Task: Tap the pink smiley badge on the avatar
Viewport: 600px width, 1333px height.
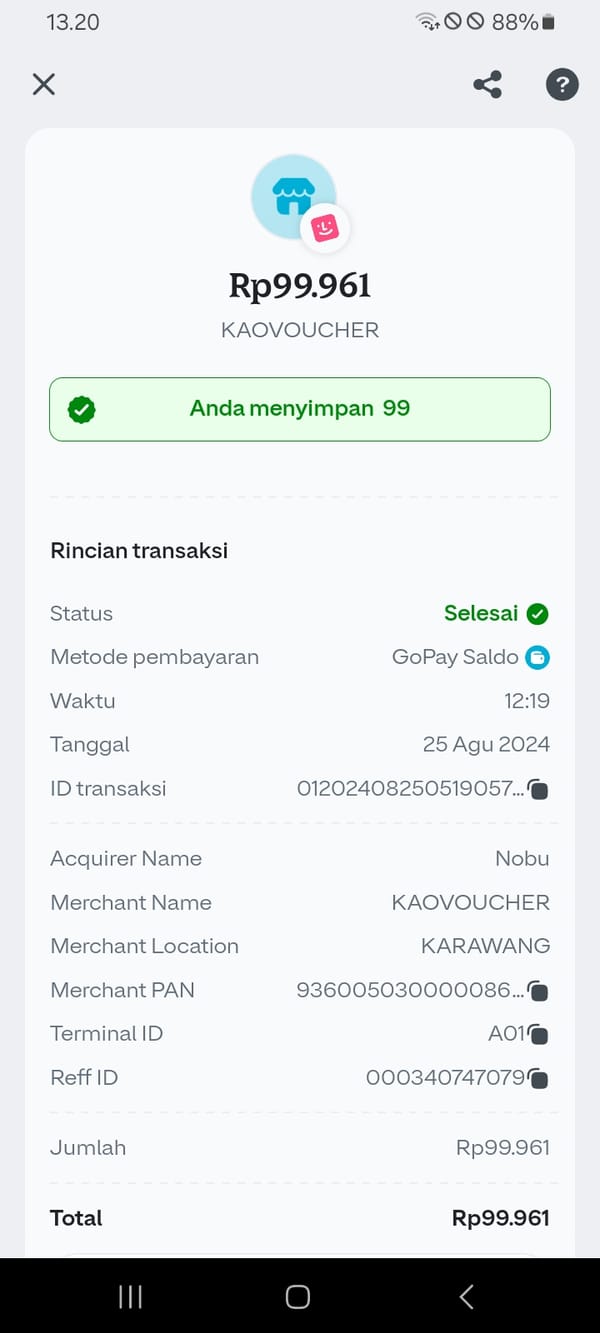Action: click(326, 226)
